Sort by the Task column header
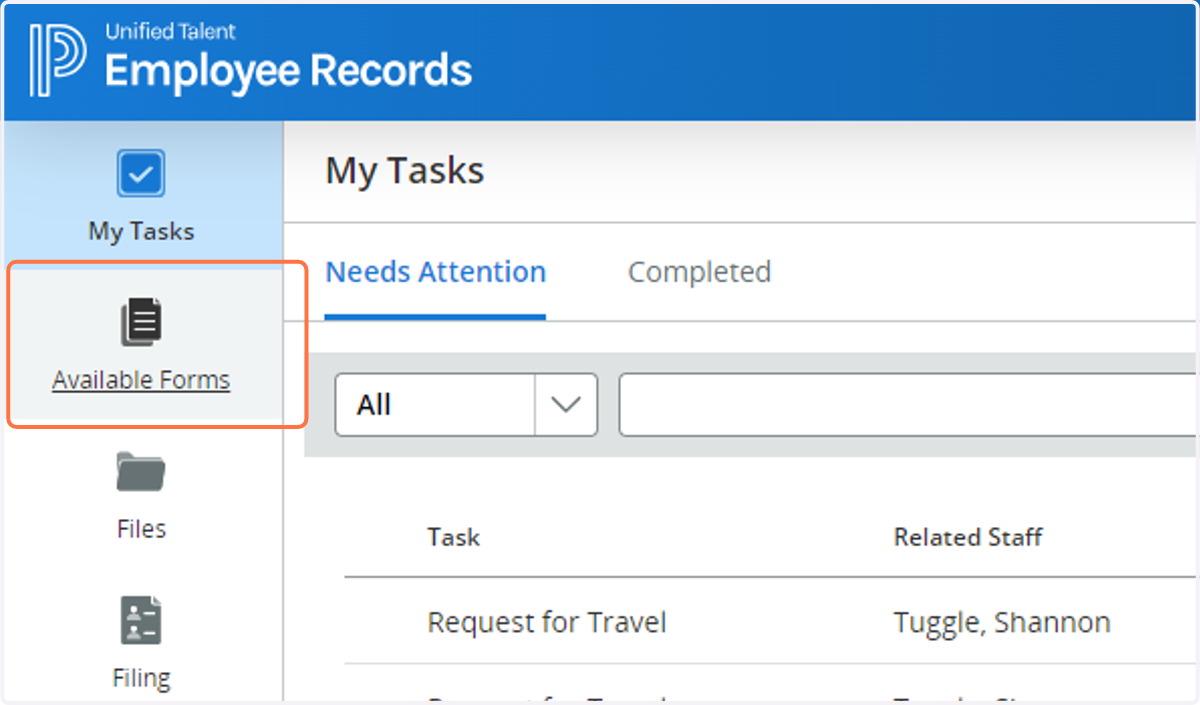 (454, 537)
